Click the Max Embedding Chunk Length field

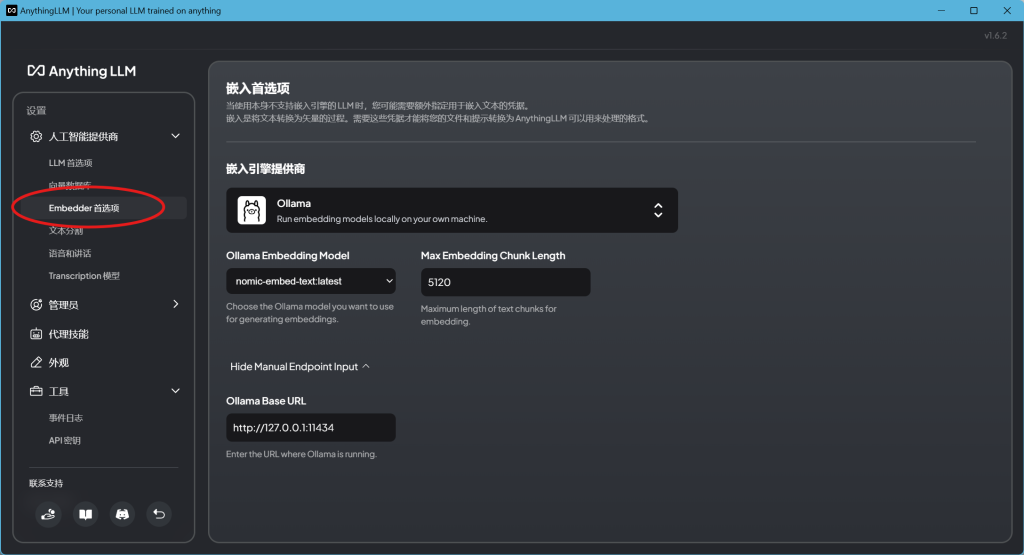tap(505, 282)
